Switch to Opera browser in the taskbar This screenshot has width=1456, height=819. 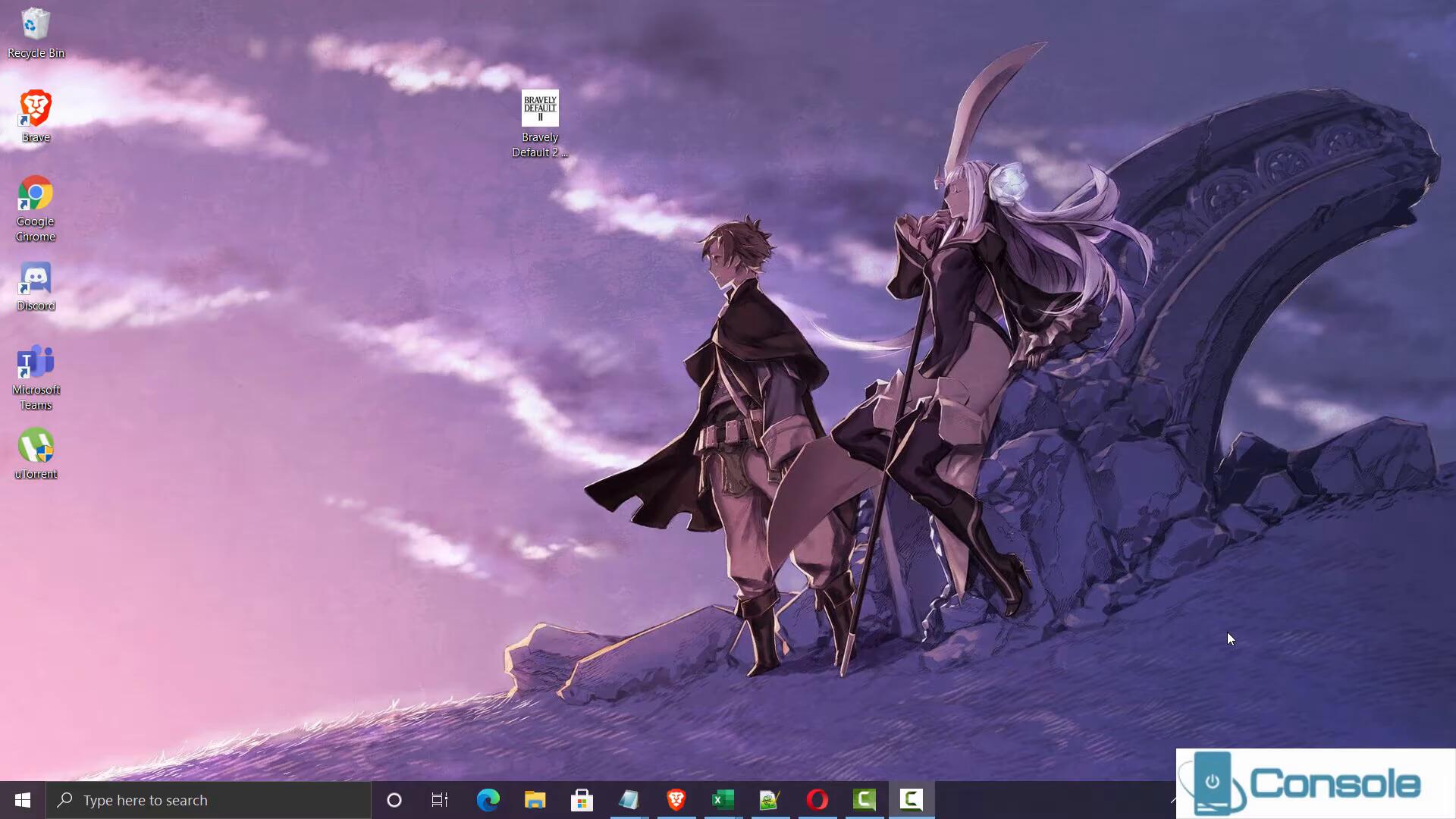(x=817, y=800)
